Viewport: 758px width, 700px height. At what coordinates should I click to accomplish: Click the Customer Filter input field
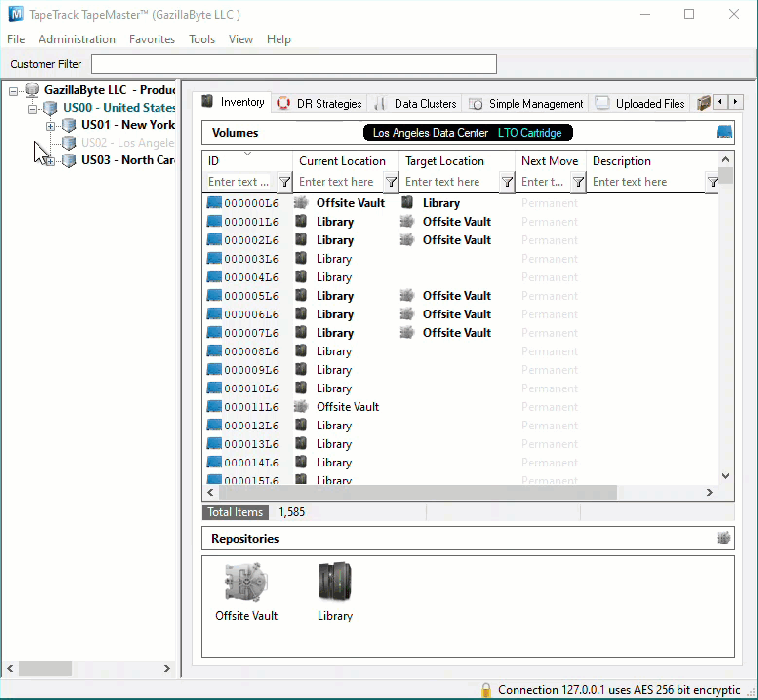[294, 64]
